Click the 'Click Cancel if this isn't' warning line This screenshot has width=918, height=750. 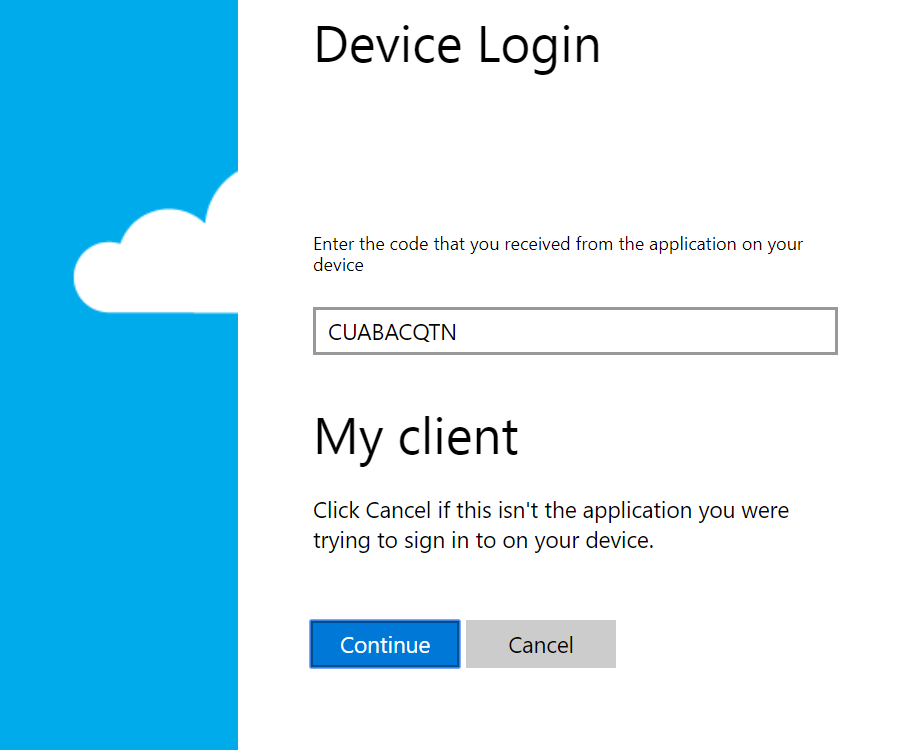click(551, 511)
